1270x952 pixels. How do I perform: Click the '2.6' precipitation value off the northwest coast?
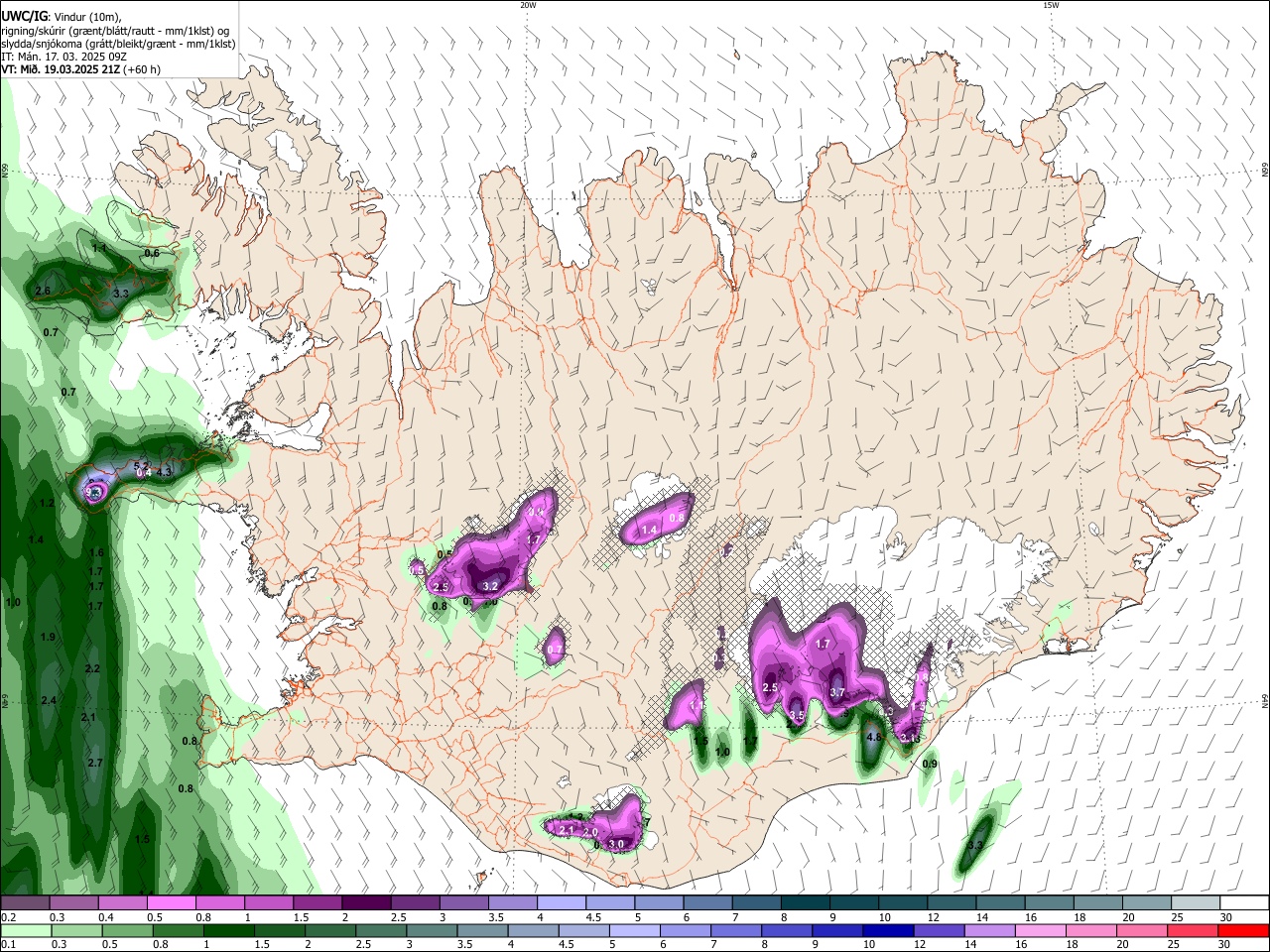point(43,291)
